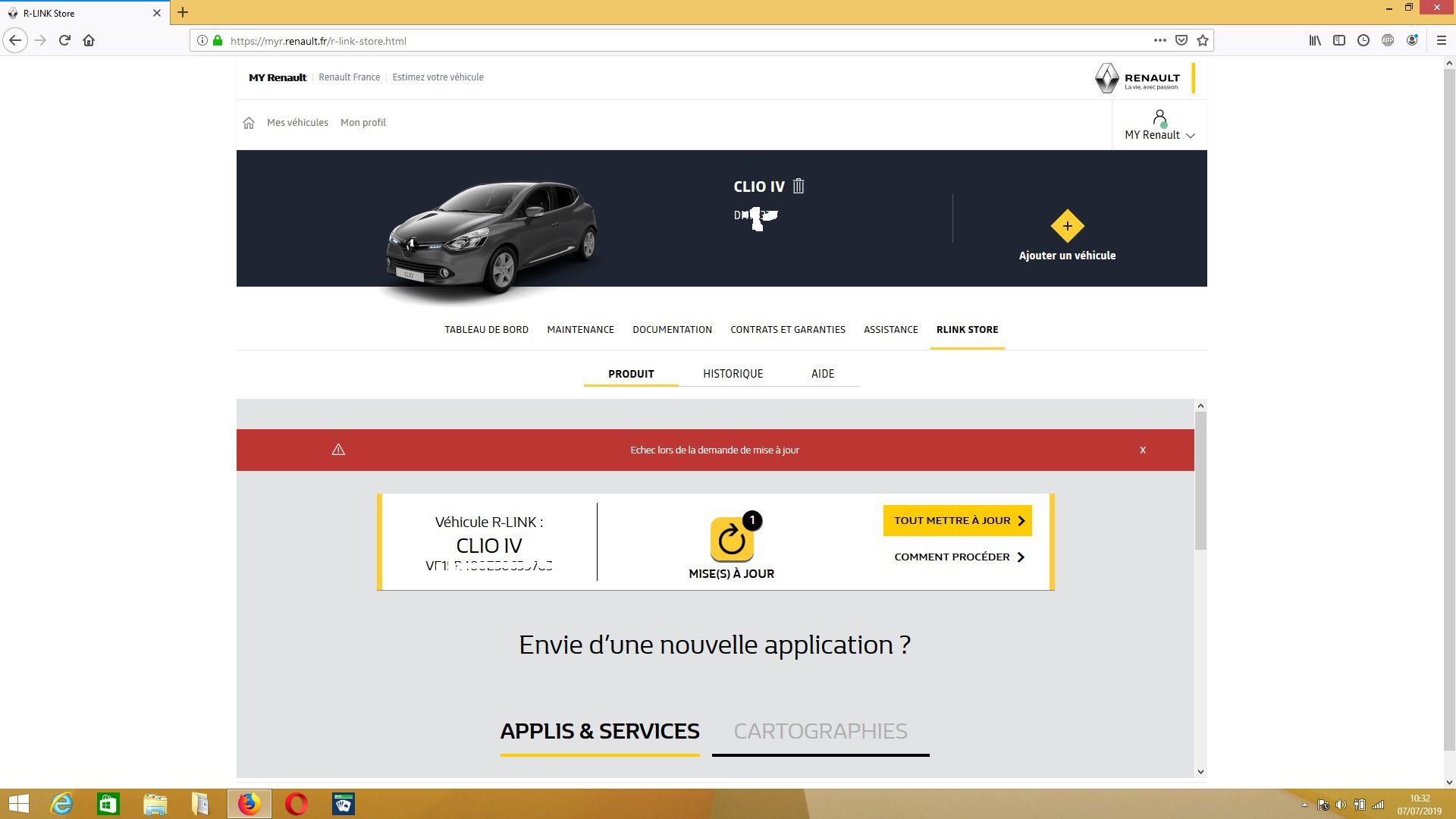This screenshot has width=1456, height=819.
Task: Switch to MAINTENANCE tab
Action: point(580,330)
